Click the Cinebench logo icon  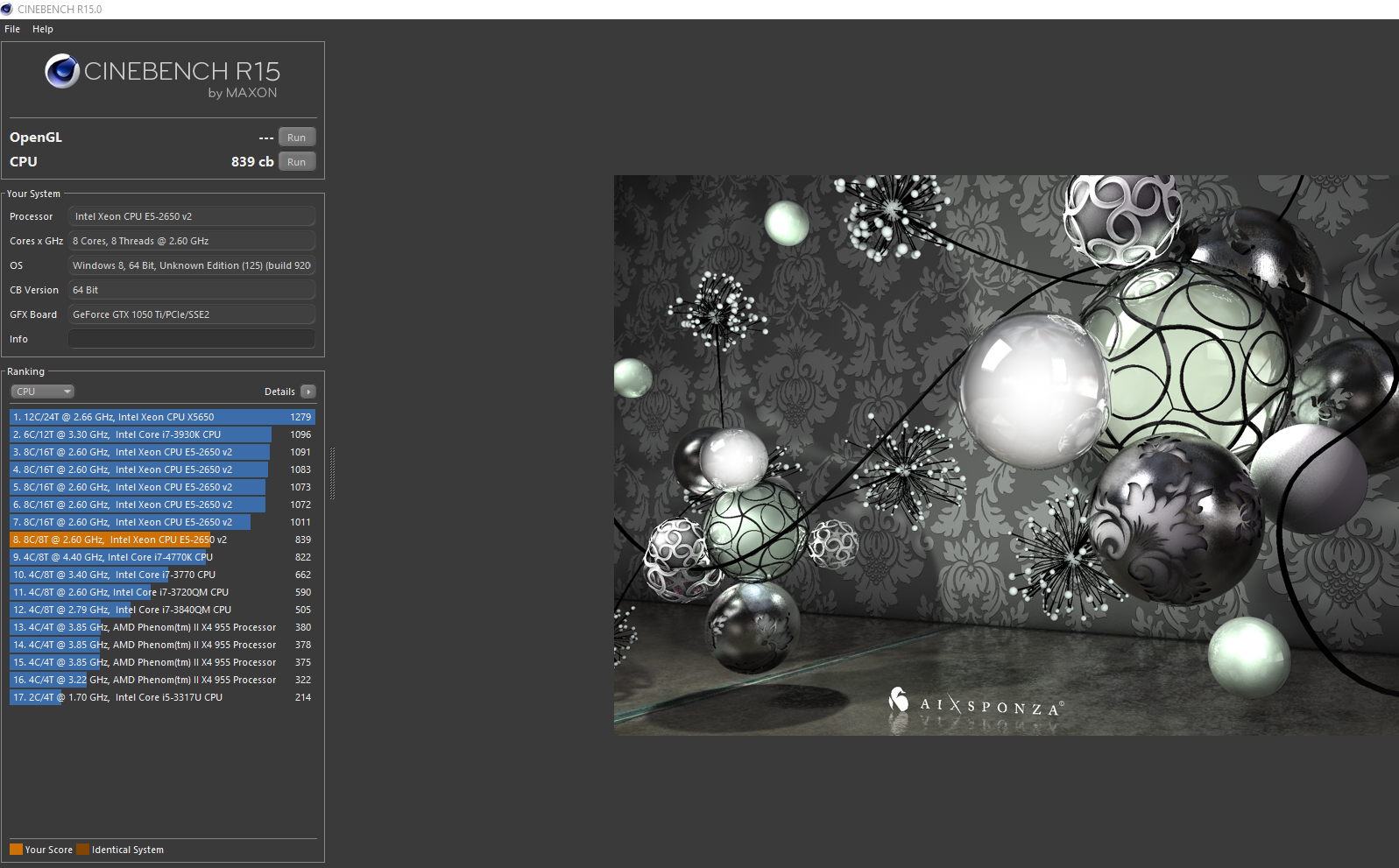pos(62,71)
